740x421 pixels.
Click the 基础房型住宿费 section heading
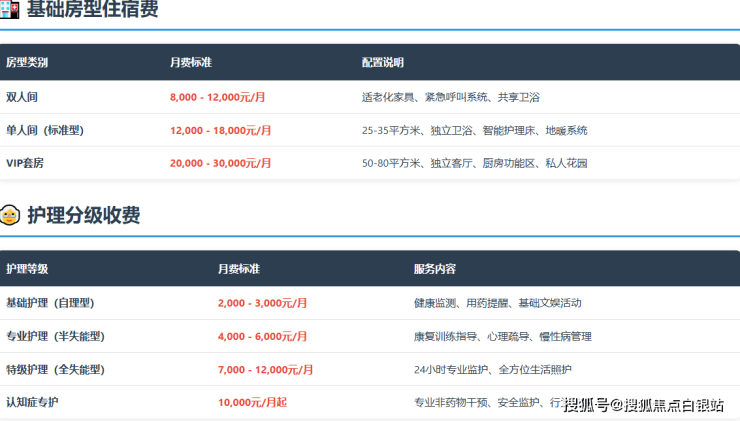tap(92, 10)
